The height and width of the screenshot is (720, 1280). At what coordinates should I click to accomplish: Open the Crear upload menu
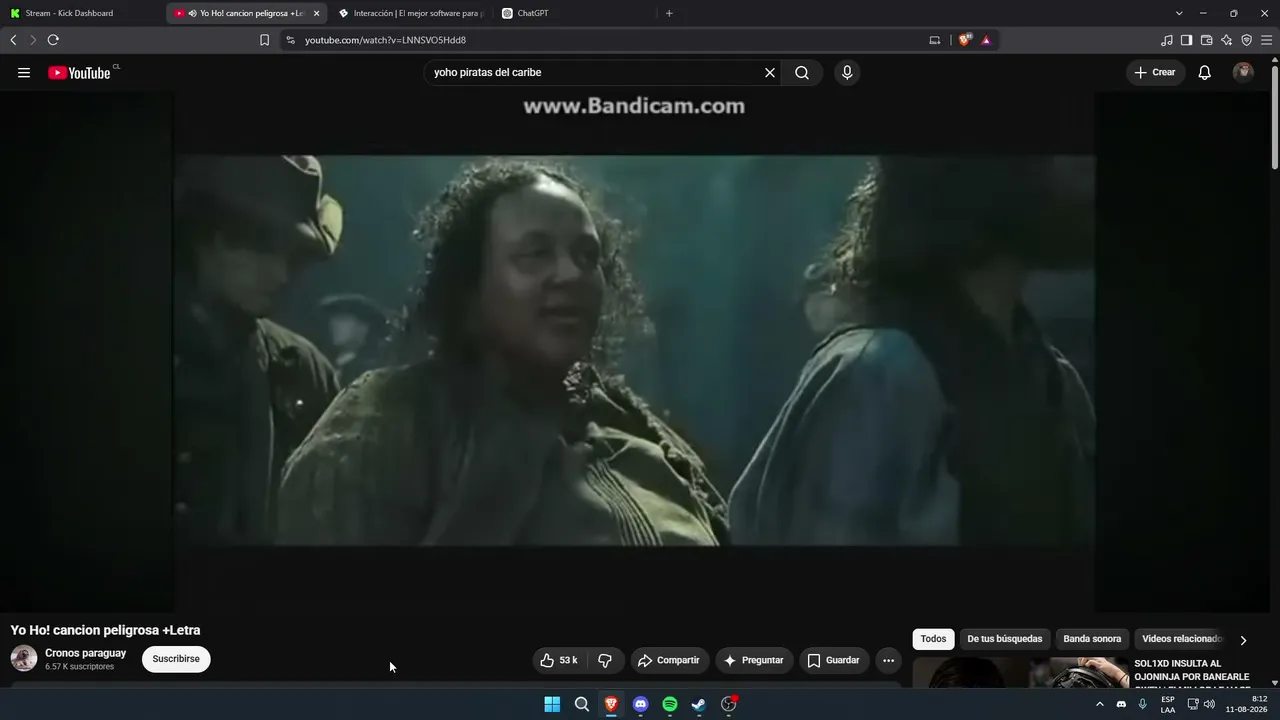click(x=1155, y=73)
